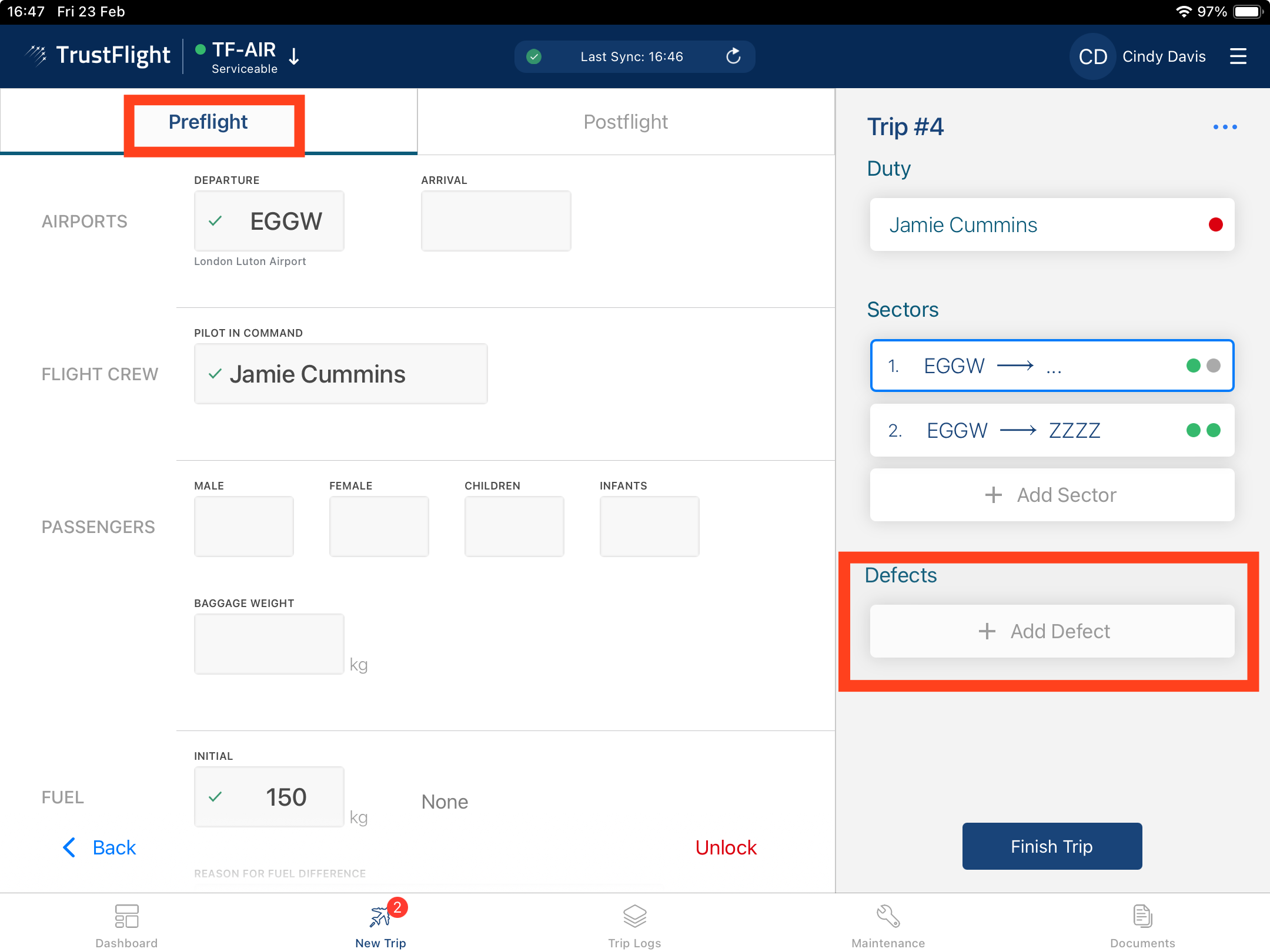Viewport: 1270px width, 952px height.
Task: Open the EGGW departure airport field
Action: coord(269,221)
